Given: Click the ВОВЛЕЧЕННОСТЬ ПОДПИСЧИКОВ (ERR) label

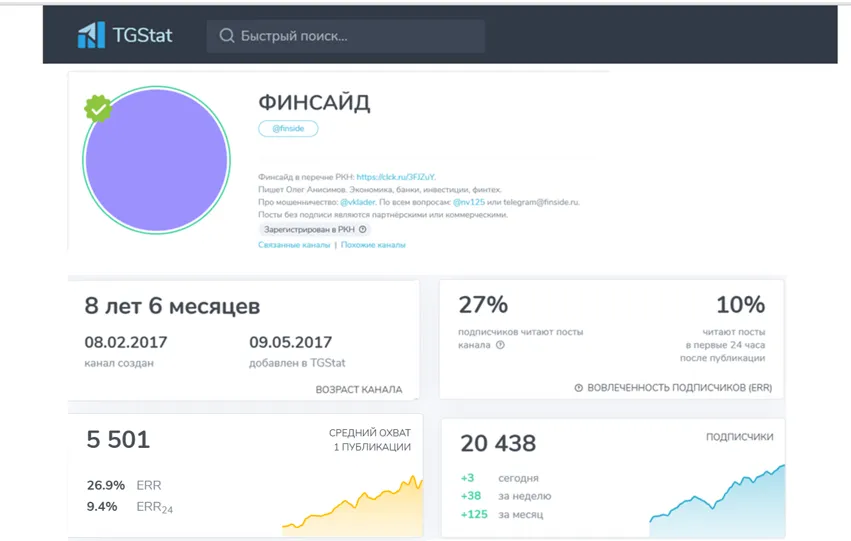Looking at the screenshot, I should click(679, 388).
